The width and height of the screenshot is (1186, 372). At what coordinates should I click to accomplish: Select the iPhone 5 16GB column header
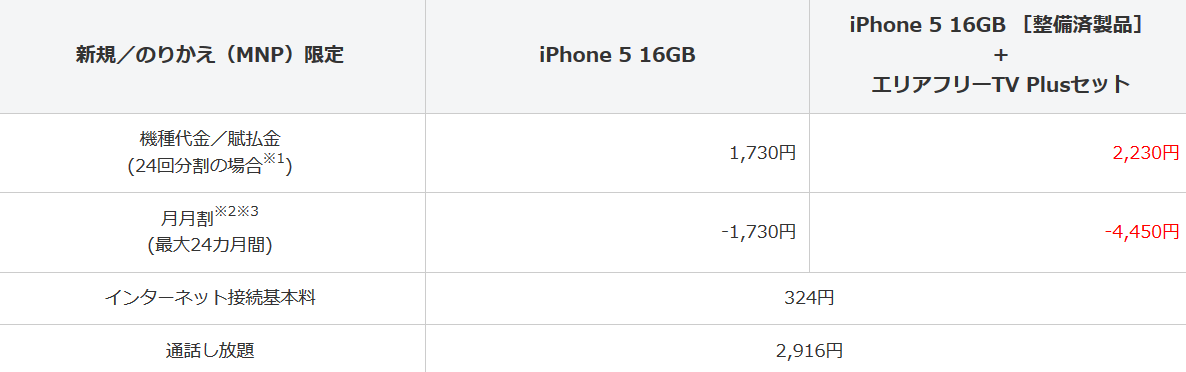(617, 55)
